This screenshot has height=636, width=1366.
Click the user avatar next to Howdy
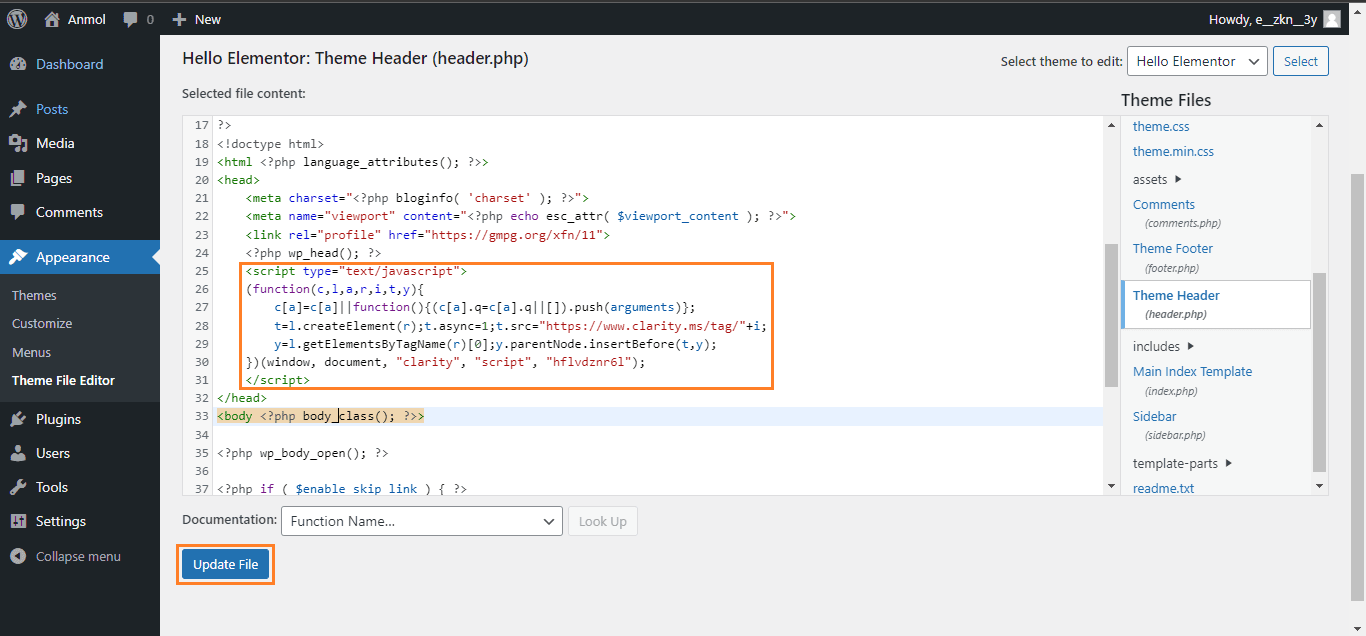[x=1331, y=18]
